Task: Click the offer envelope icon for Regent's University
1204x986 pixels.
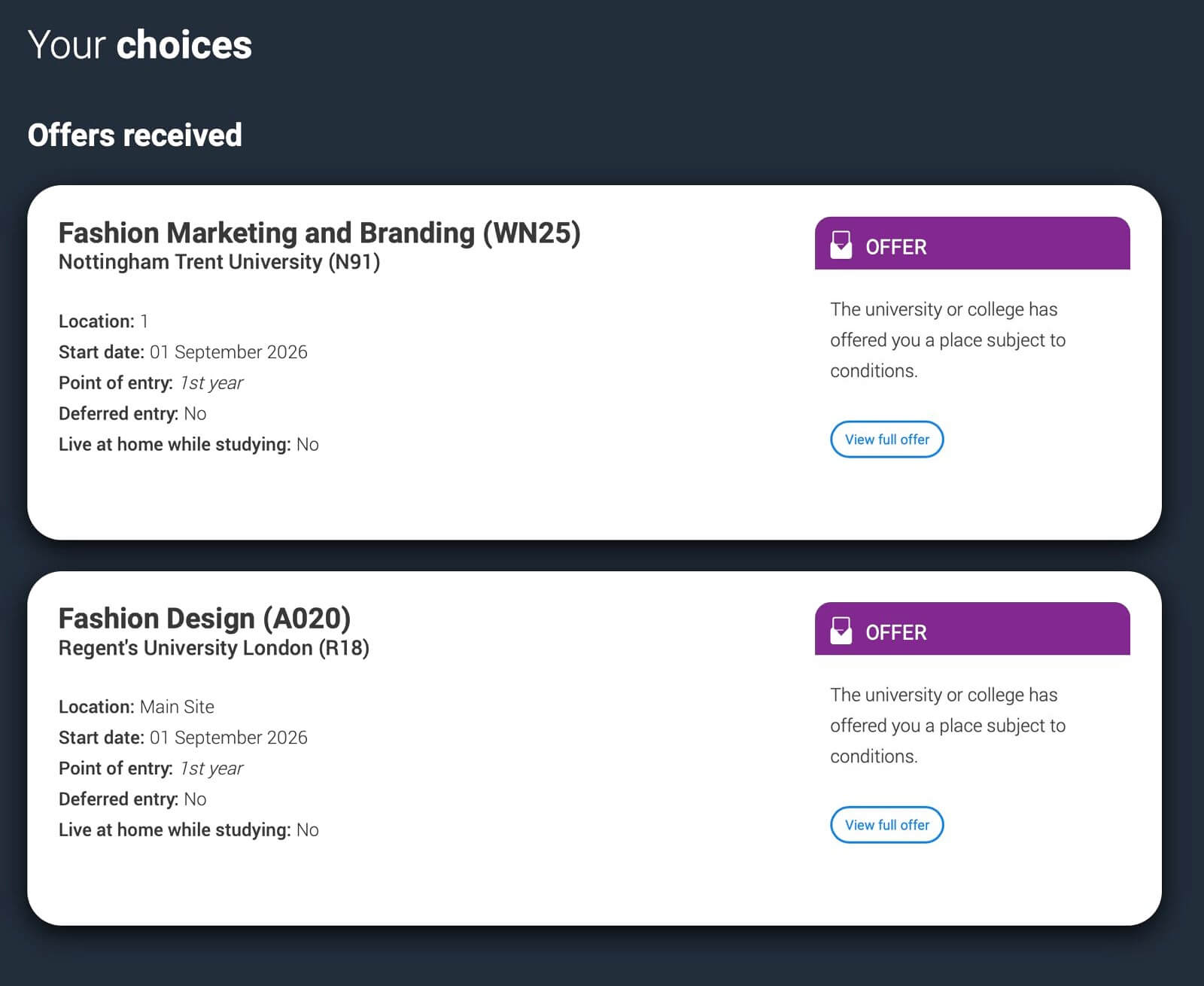Action: pyautogui.click(x=841, y=631)
